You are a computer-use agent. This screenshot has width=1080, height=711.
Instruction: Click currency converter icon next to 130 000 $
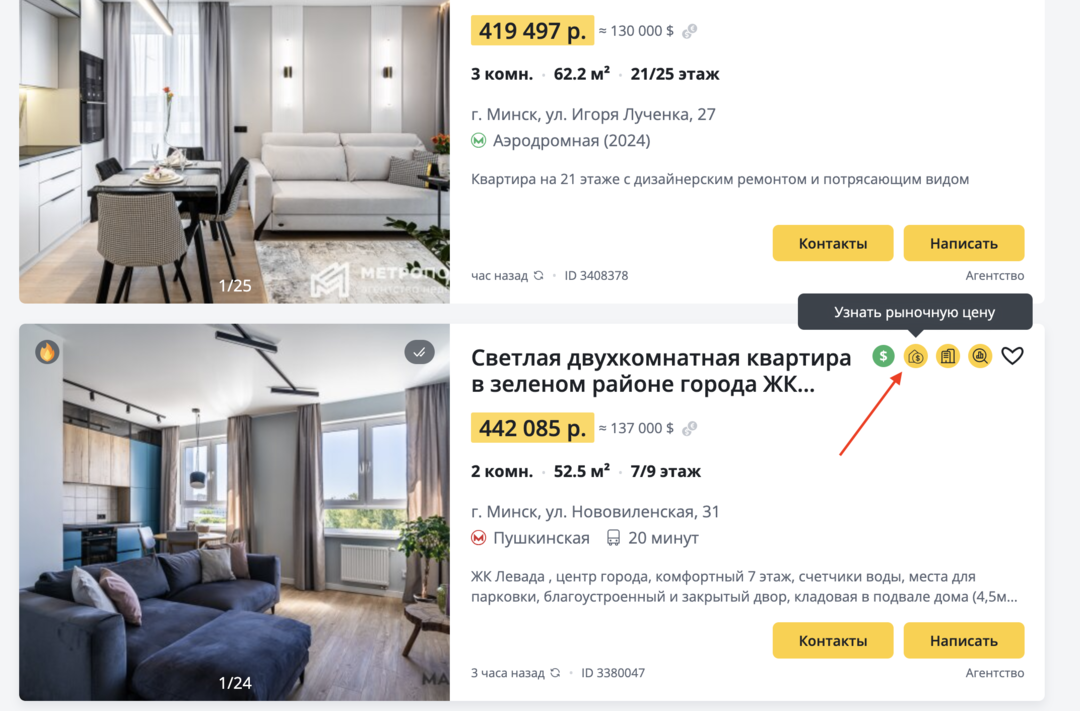coord(689,31)
